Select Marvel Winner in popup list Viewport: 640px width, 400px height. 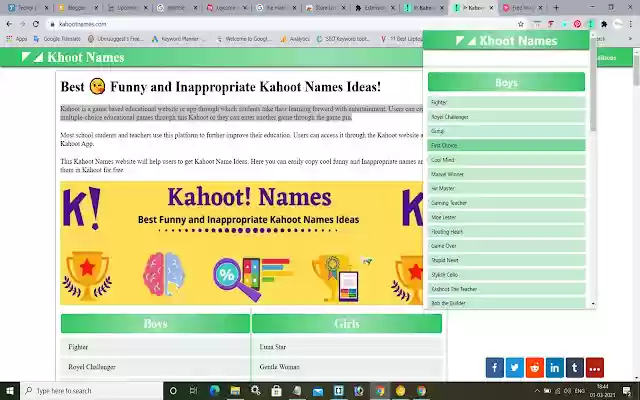click(x=507, y=174)
